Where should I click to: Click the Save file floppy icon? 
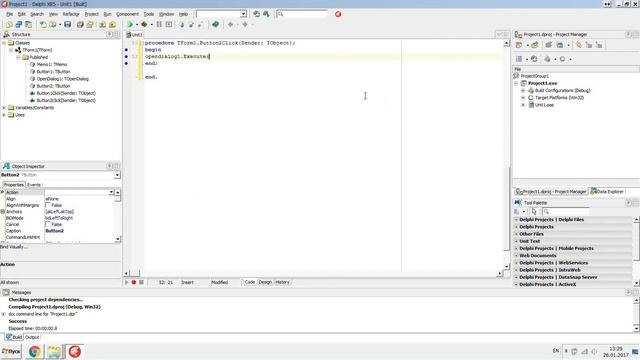click(68, 24)
